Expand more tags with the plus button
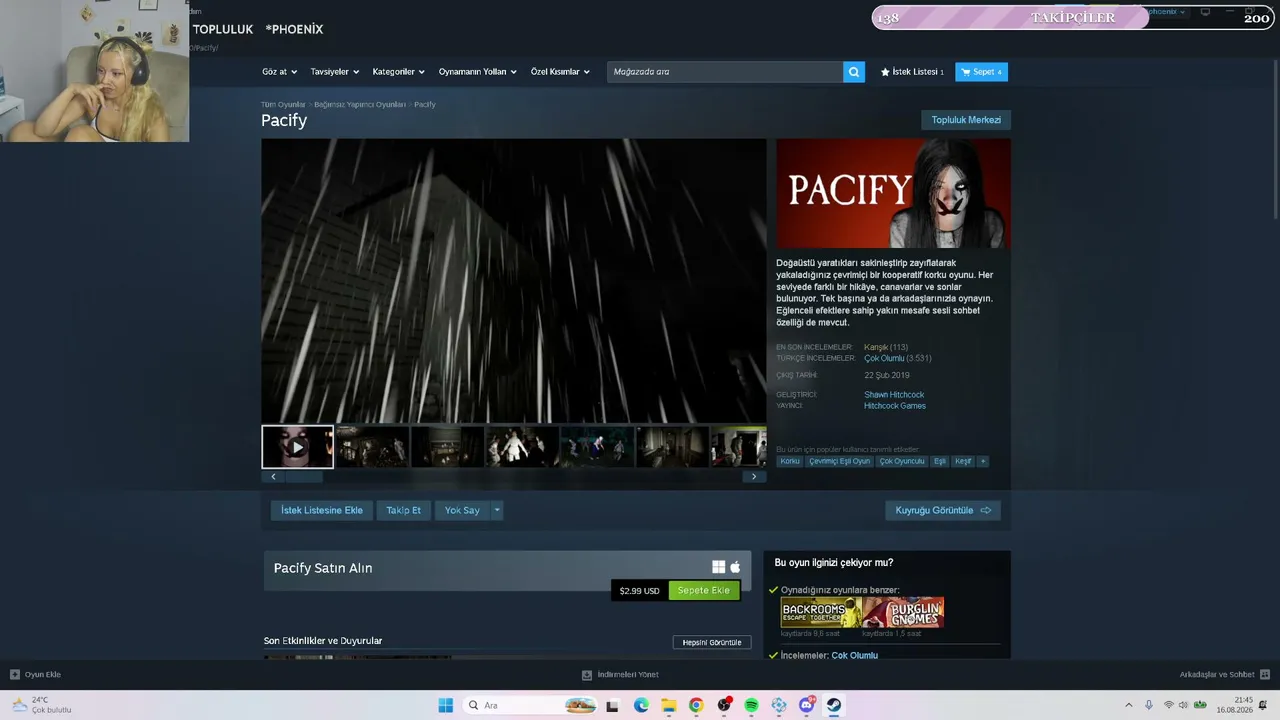The height and width of the screenshot is (720, 1280). [983, 461]
